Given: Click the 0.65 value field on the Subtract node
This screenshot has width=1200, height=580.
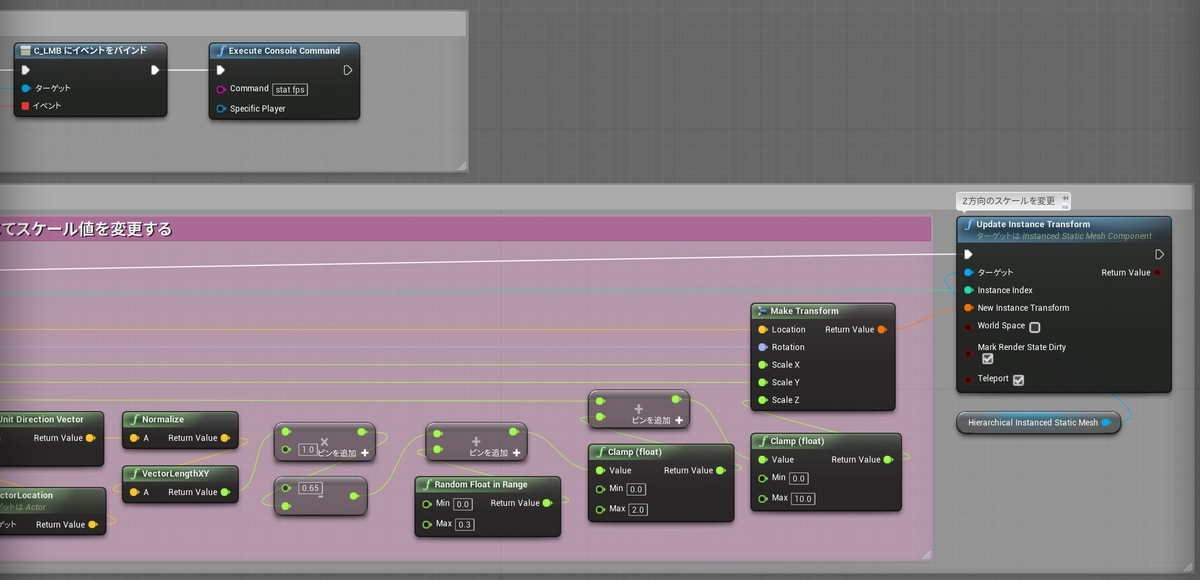Looking at the screenshot, I should 311,486.
